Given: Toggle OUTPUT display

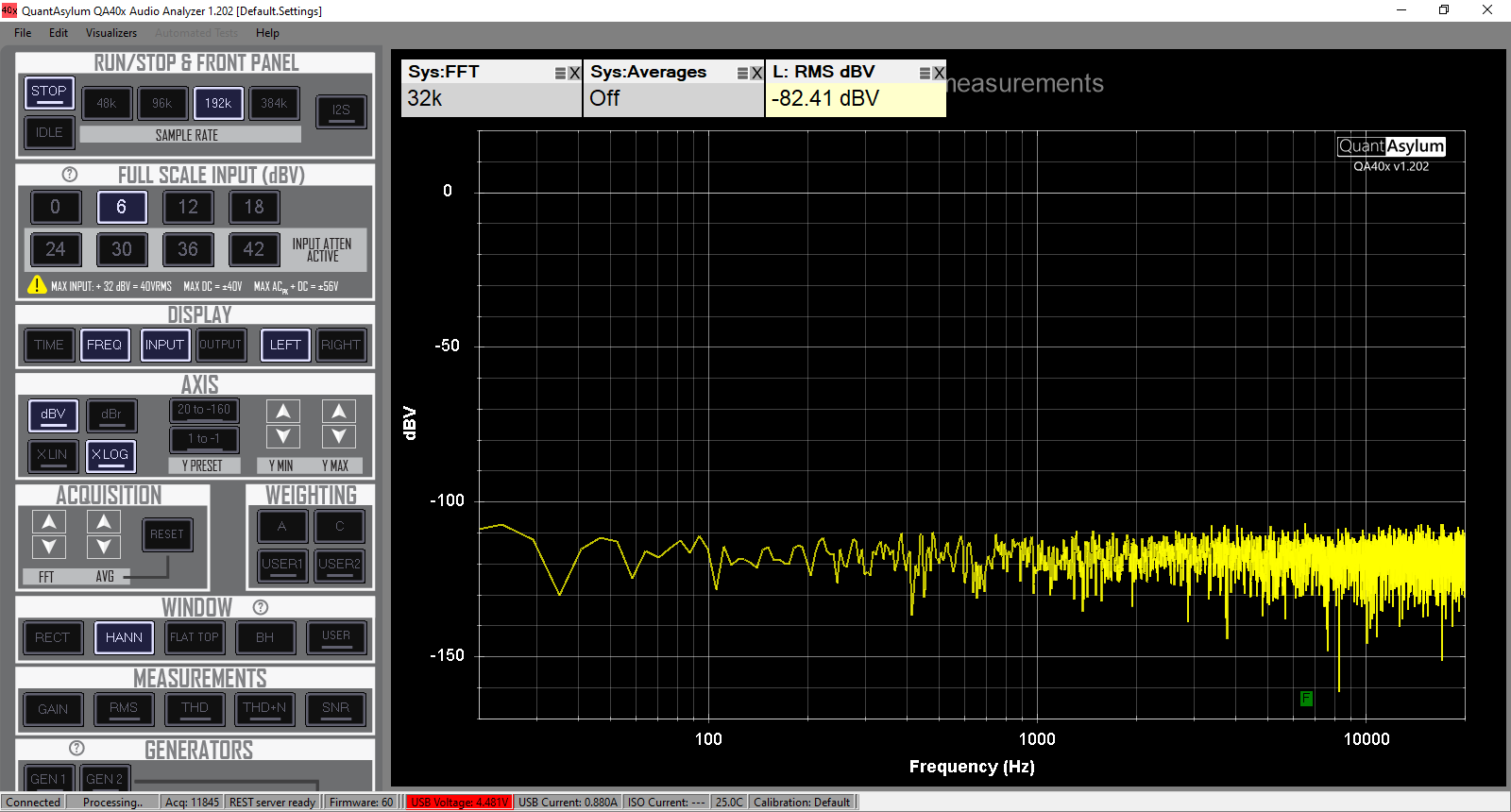Looking at the screenshot, I should coord(220,346).
